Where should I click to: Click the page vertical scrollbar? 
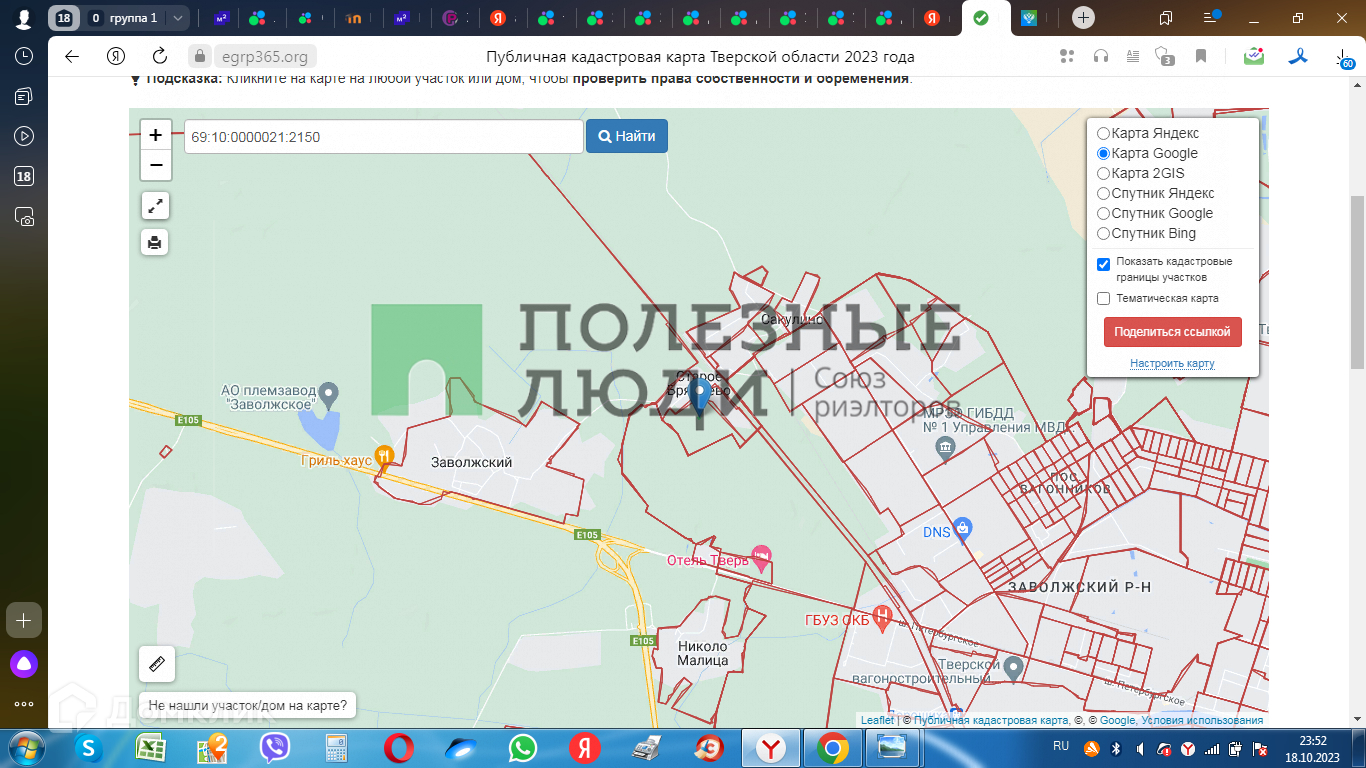click(1358, 282)
